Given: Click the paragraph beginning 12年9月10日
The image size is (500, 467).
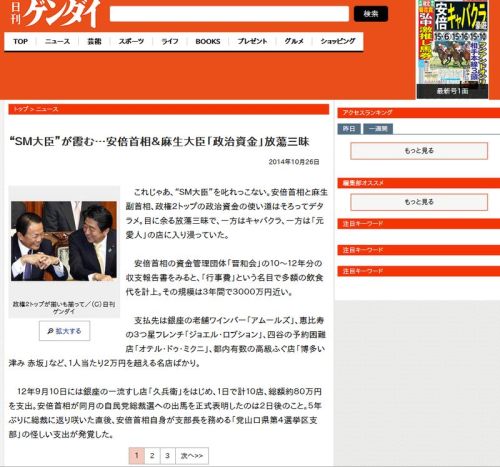Looking at the screenshot, I should (165, 413).
